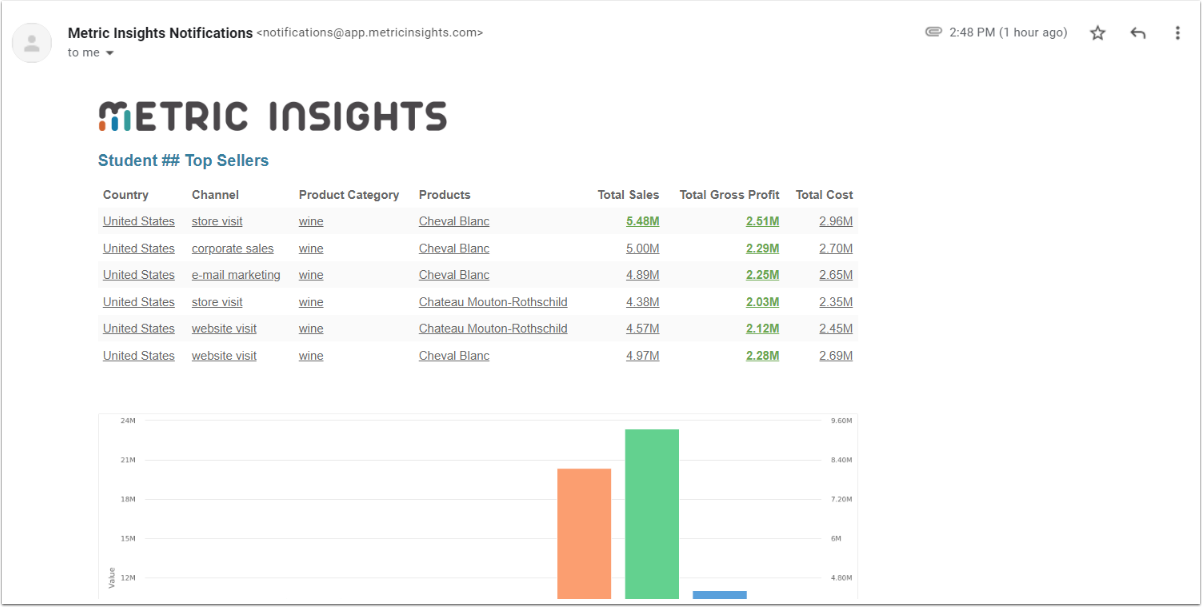Click the 24M axis label on the chart

tap(128, 421)
